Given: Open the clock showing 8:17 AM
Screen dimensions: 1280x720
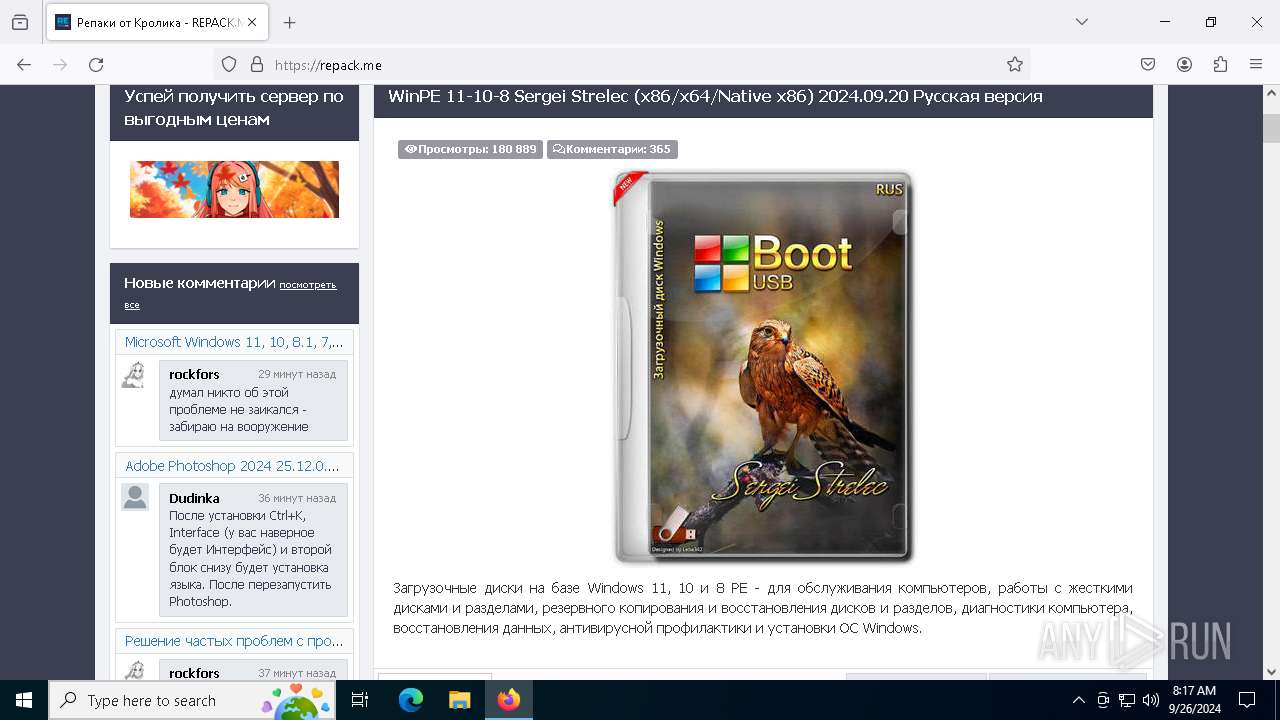Looking at the screenshot, I should pyautogui.click(x=1194, y=700).
